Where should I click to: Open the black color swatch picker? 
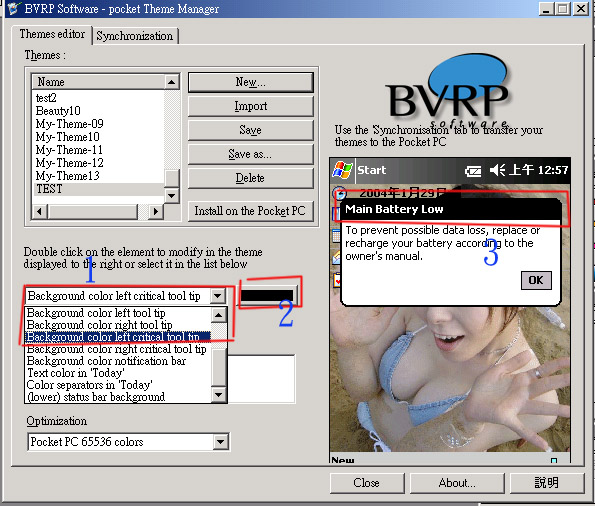pos(267,295)
